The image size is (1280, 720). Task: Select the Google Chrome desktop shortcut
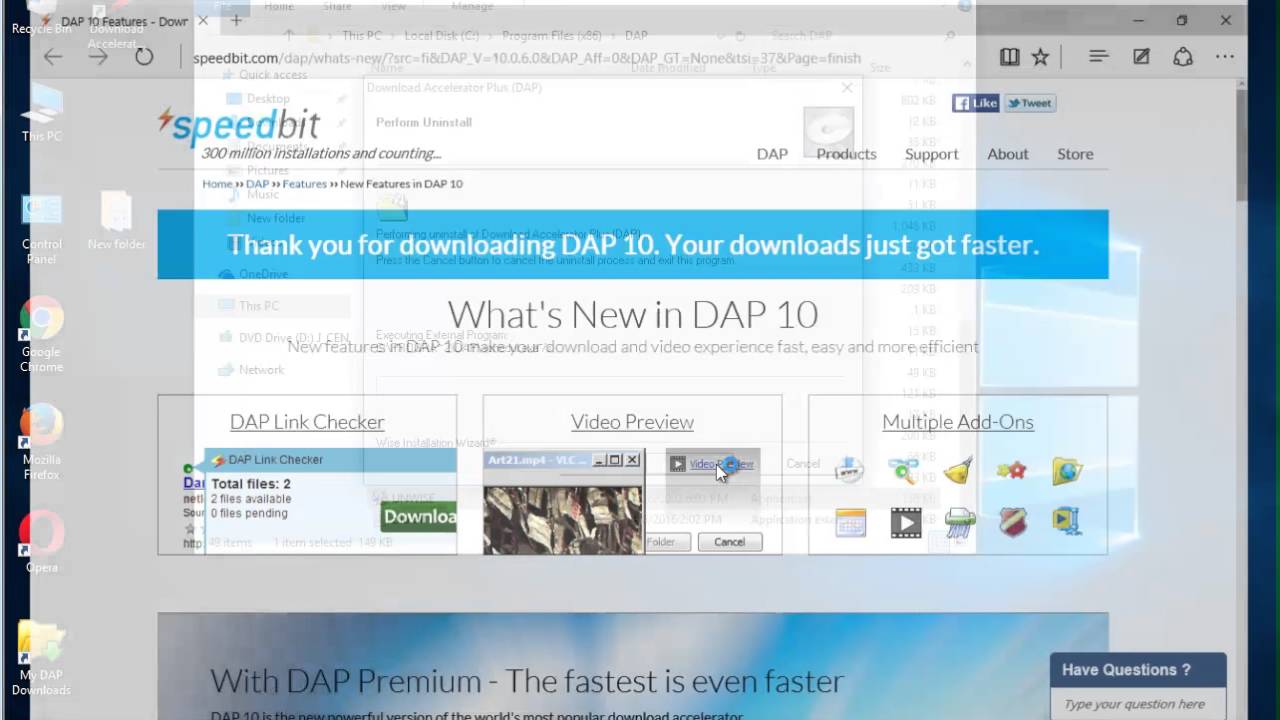pyautogui.click(x=41, y=336)
